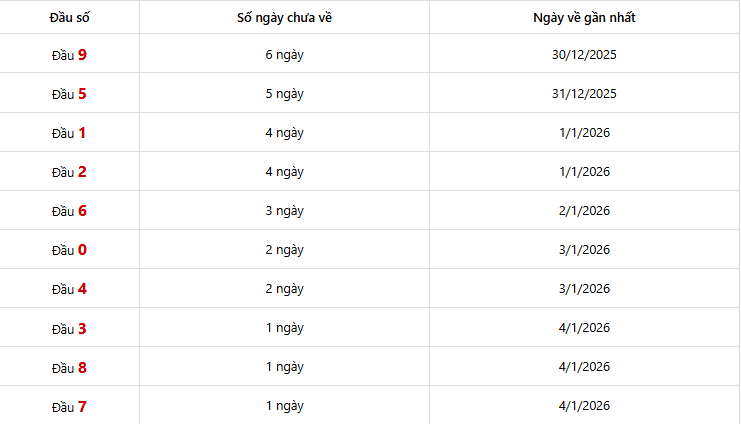741x424 pixels.
Task: Click the date 2/1/2026
Action: [x=585, y=211]
